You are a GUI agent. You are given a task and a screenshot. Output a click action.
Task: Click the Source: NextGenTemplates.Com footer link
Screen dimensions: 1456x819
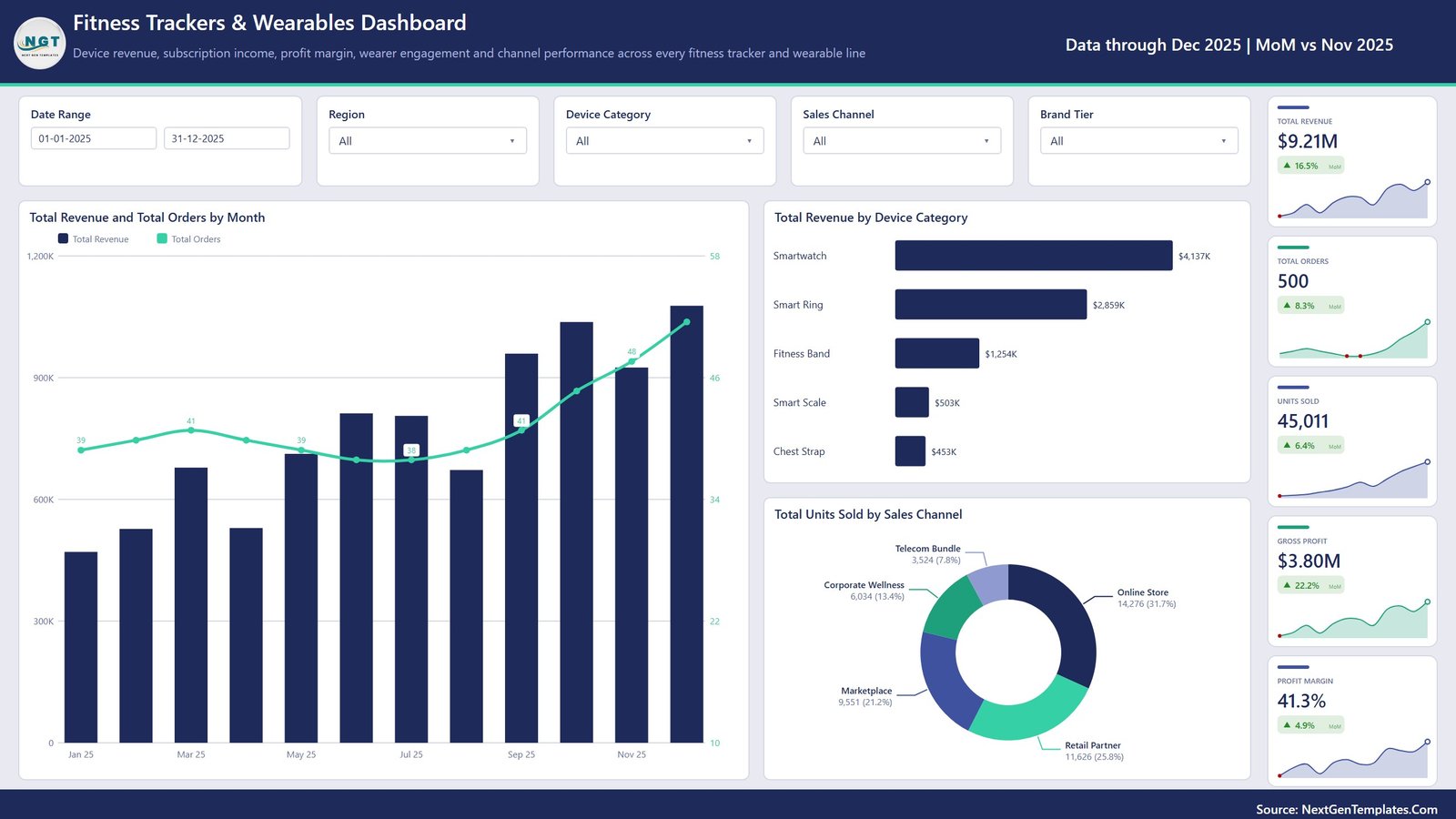point(1347,809)
